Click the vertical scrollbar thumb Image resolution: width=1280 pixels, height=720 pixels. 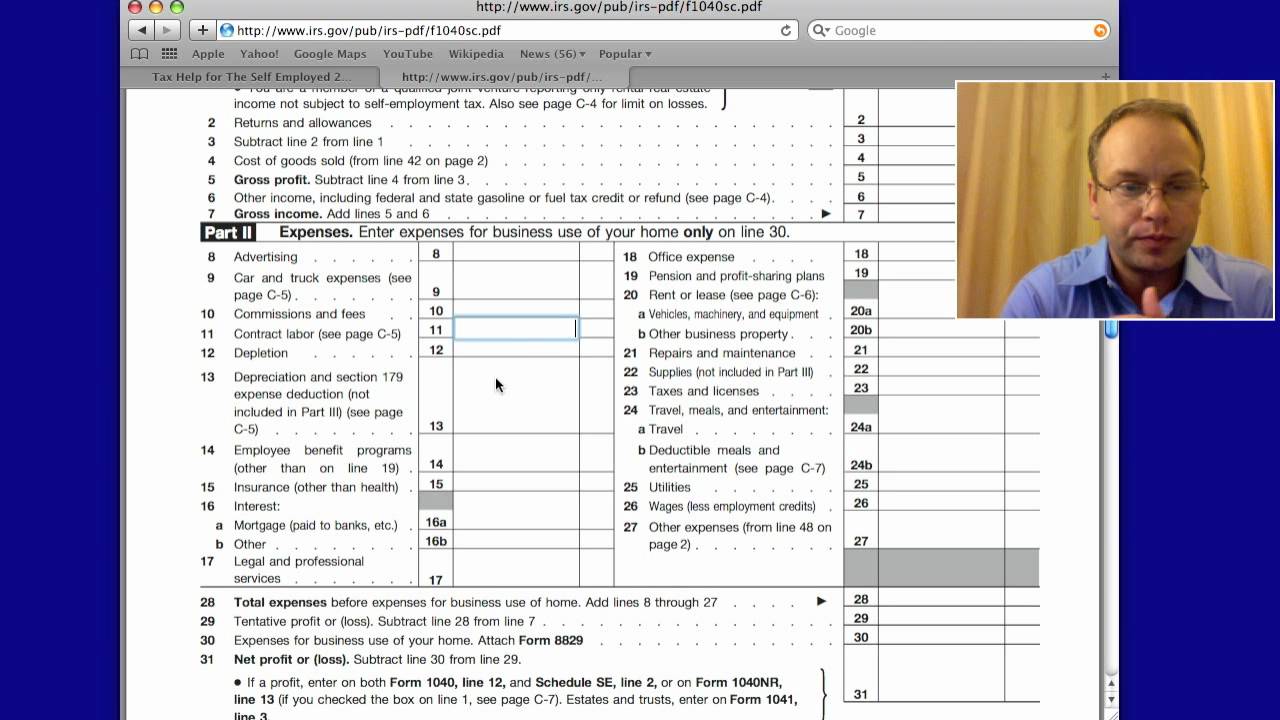pyautogui.click(x=1111, y=328)
